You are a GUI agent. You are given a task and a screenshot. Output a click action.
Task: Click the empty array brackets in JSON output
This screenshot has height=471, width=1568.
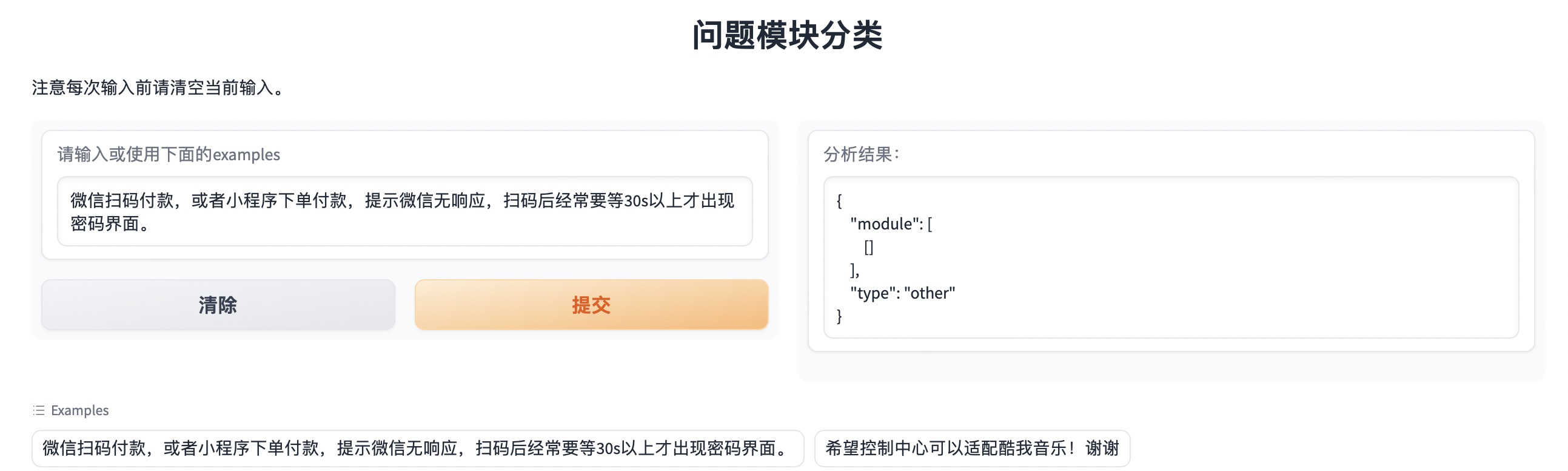869,247
